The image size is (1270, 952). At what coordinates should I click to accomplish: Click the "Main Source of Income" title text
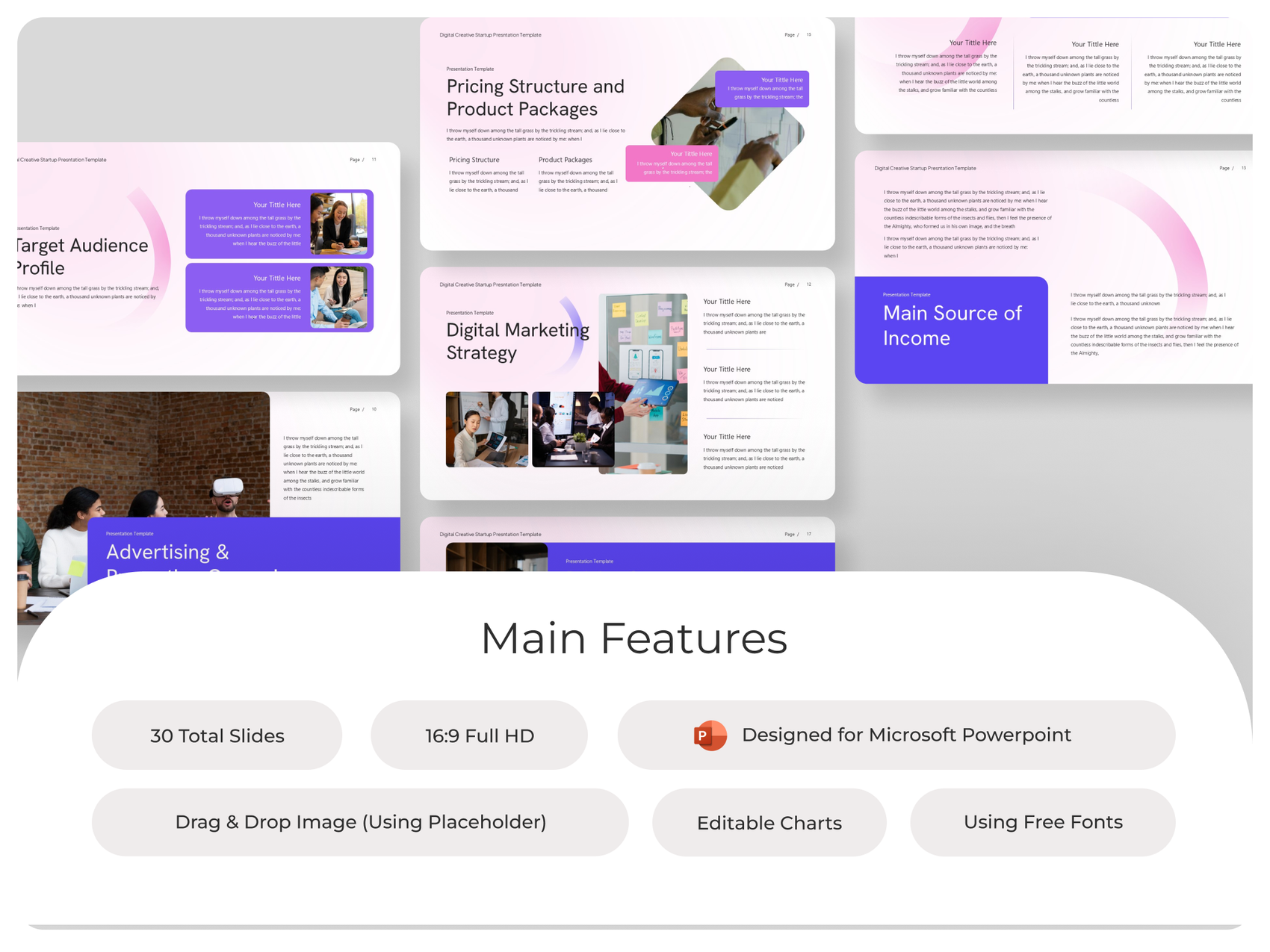(x=952, y=326)
